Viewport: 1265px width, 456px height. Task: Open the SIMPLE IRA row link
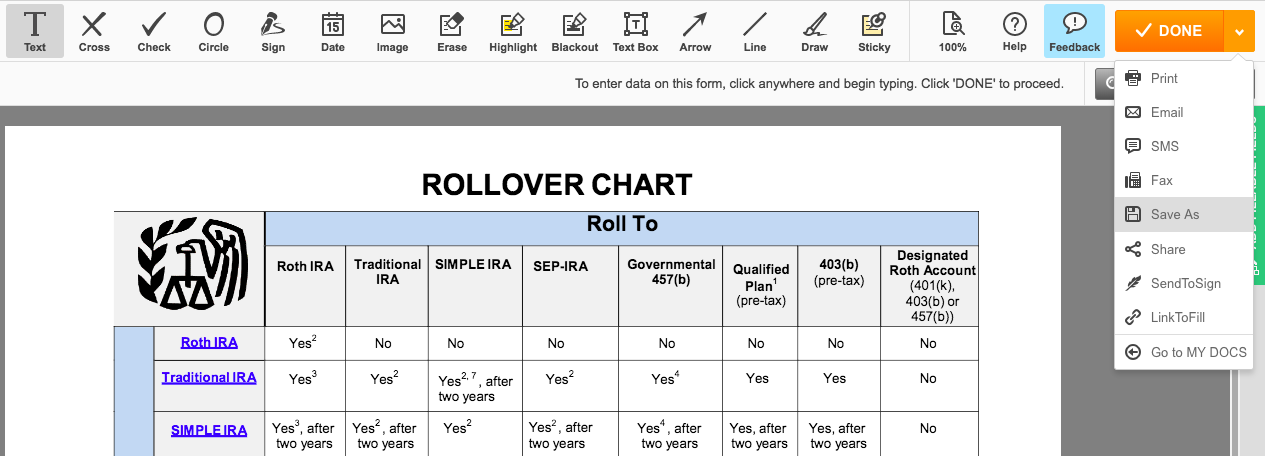(x=209, y=430)
